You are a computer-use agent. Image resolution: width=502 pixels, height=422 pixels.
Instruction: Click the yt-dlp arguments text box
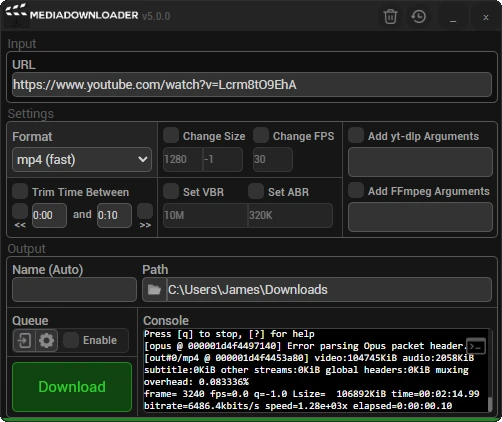coord(420,162)
